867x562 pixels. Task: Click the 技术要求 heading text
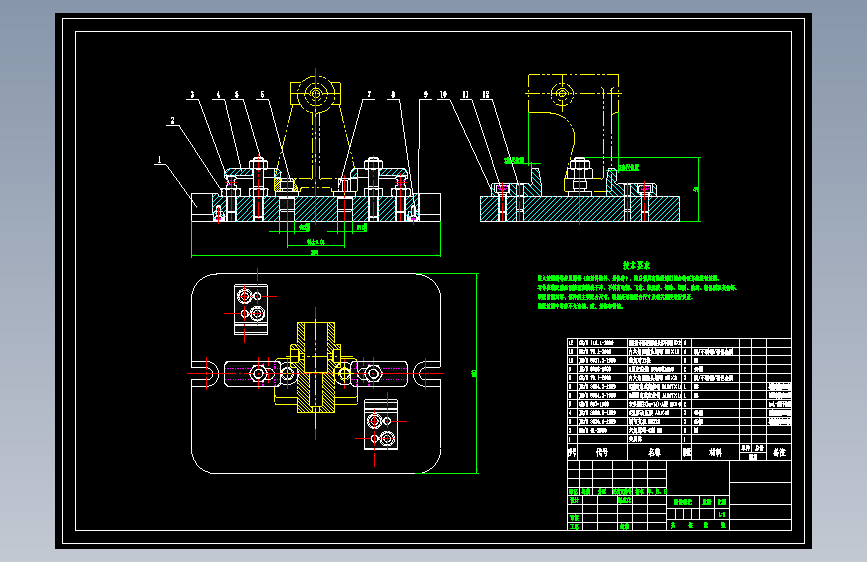tap(636, 266)
